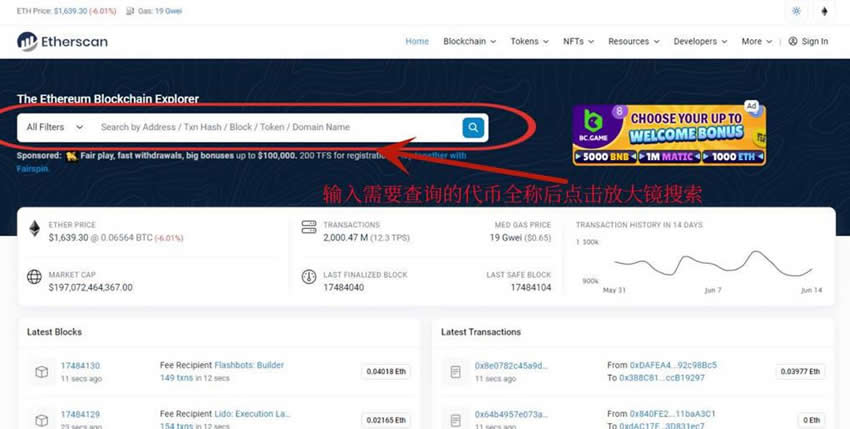Open Flashbots: Builder fee recipient link
Image resolution: width=850 pixels, height=429 pixels.
(x=249, y=365)
